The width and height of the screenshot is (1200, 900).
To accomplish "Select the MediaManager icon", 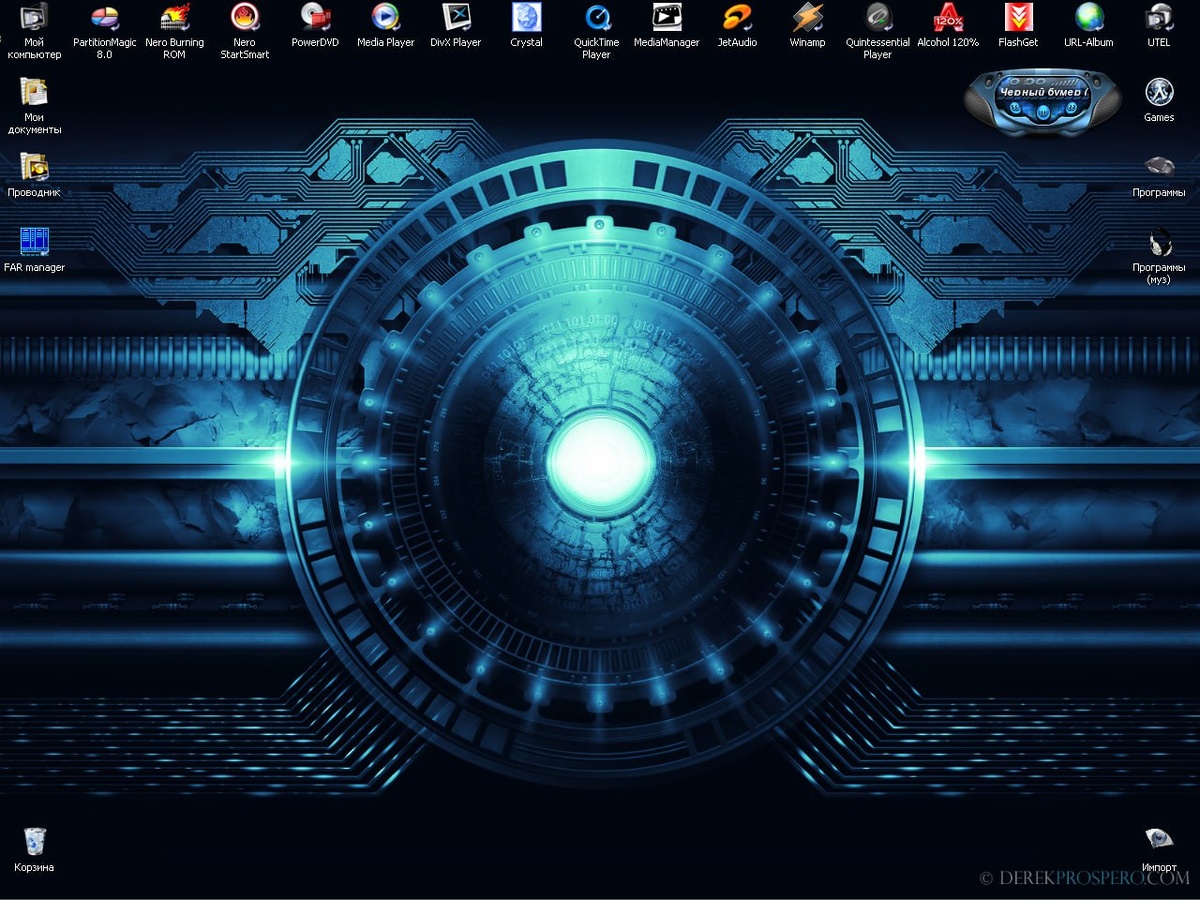I will click(666, 25).
